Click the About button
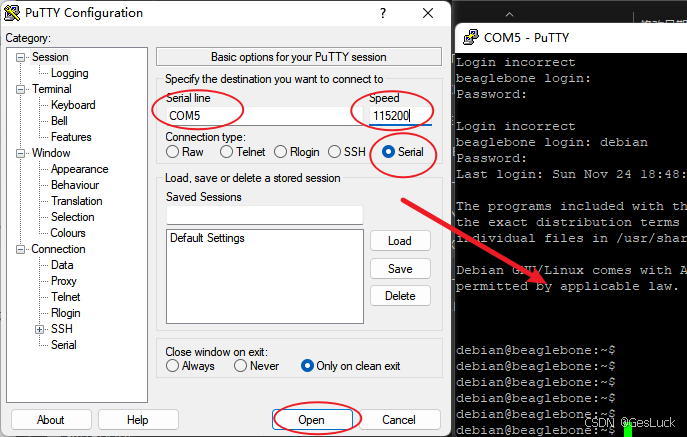687x437 pixels. (51, 420)
